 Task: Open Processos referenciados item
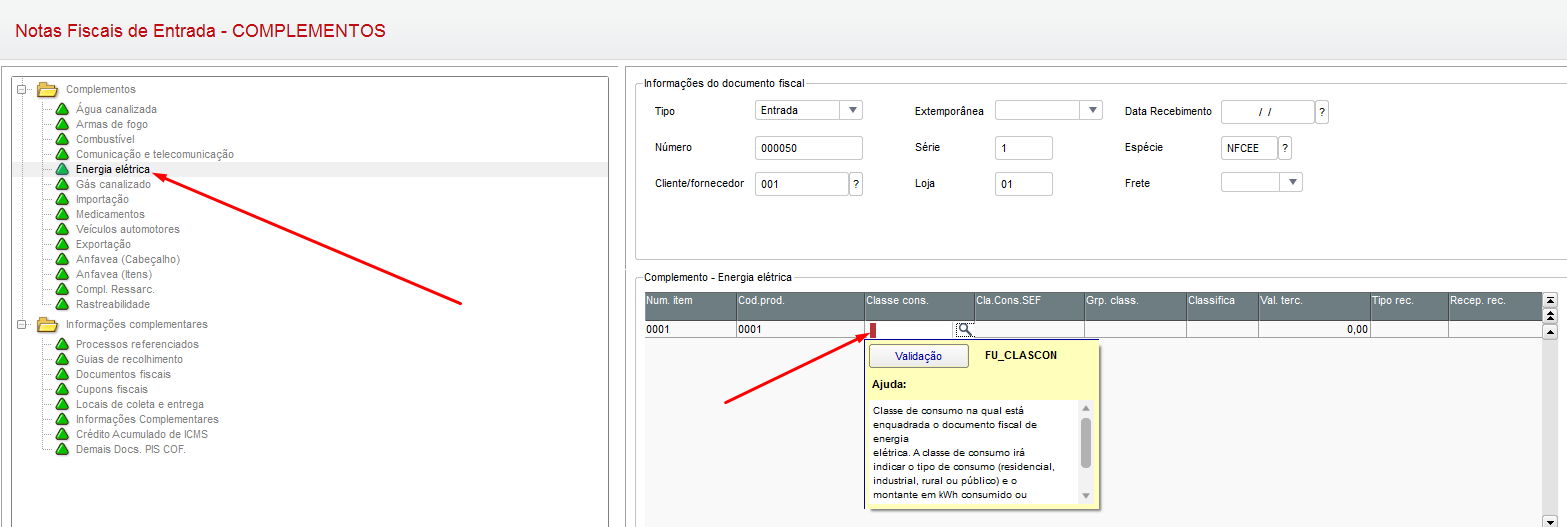point(137,344)
